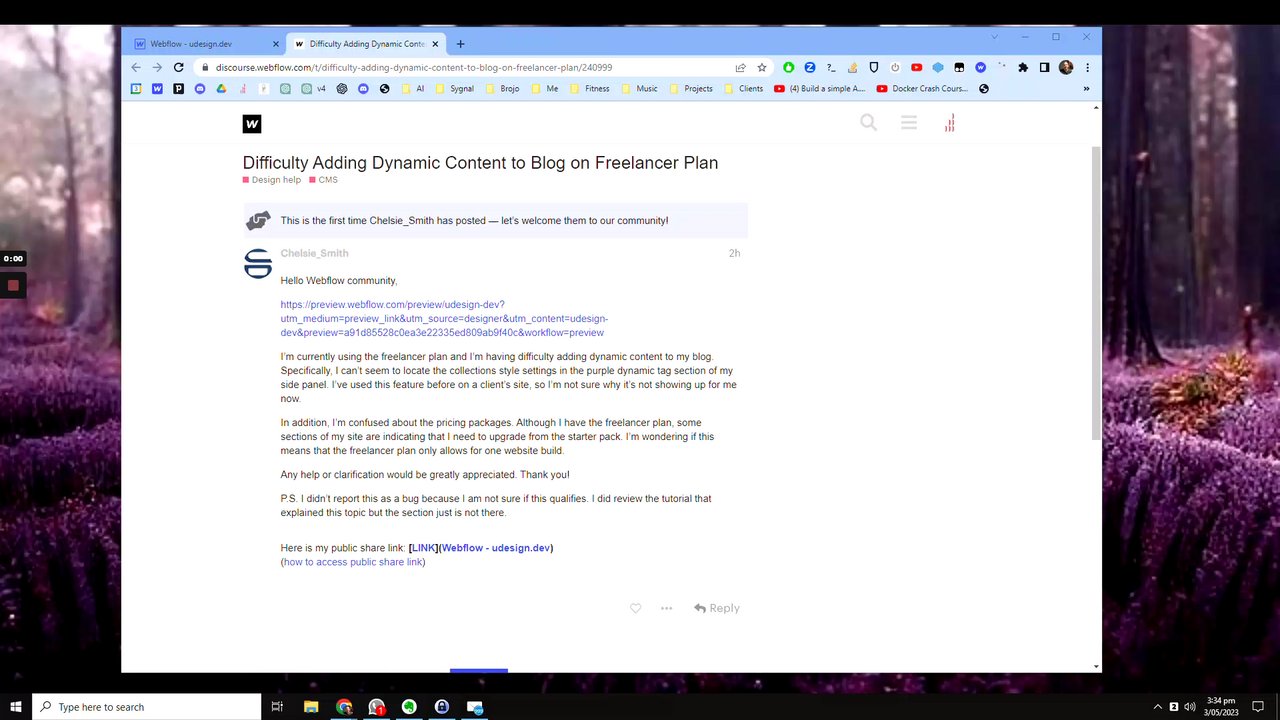Screen dimensions: 1280x720
Task: Open Chrome's three-dot menu
Action: point(1087,67)
